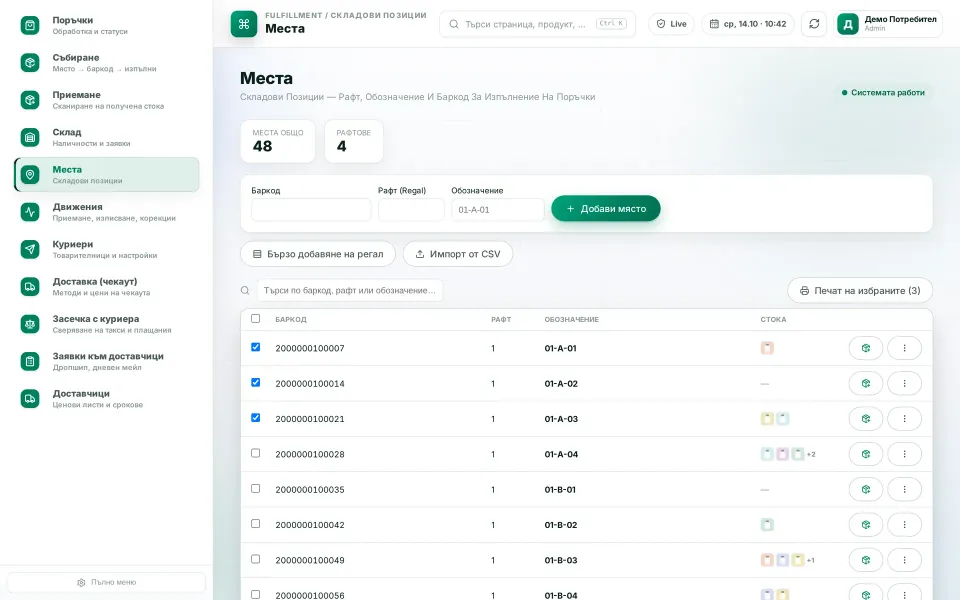Screen dimensions: 960x600
Task: Click the Демо Потребител avatar
Action: click(848, 24)
